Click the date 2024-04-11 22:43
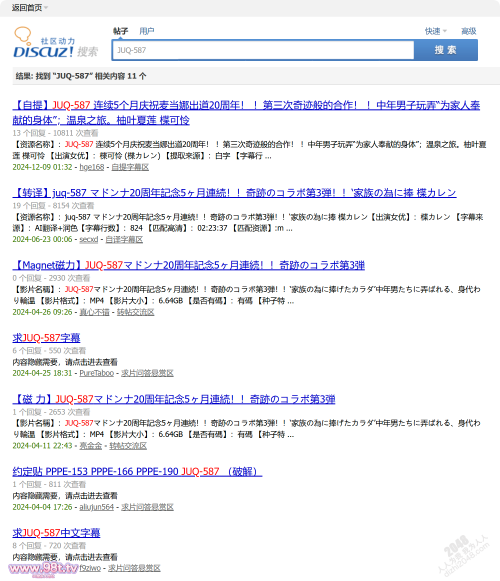The height and width of the screenshot is (581, 500). point(42,446)
